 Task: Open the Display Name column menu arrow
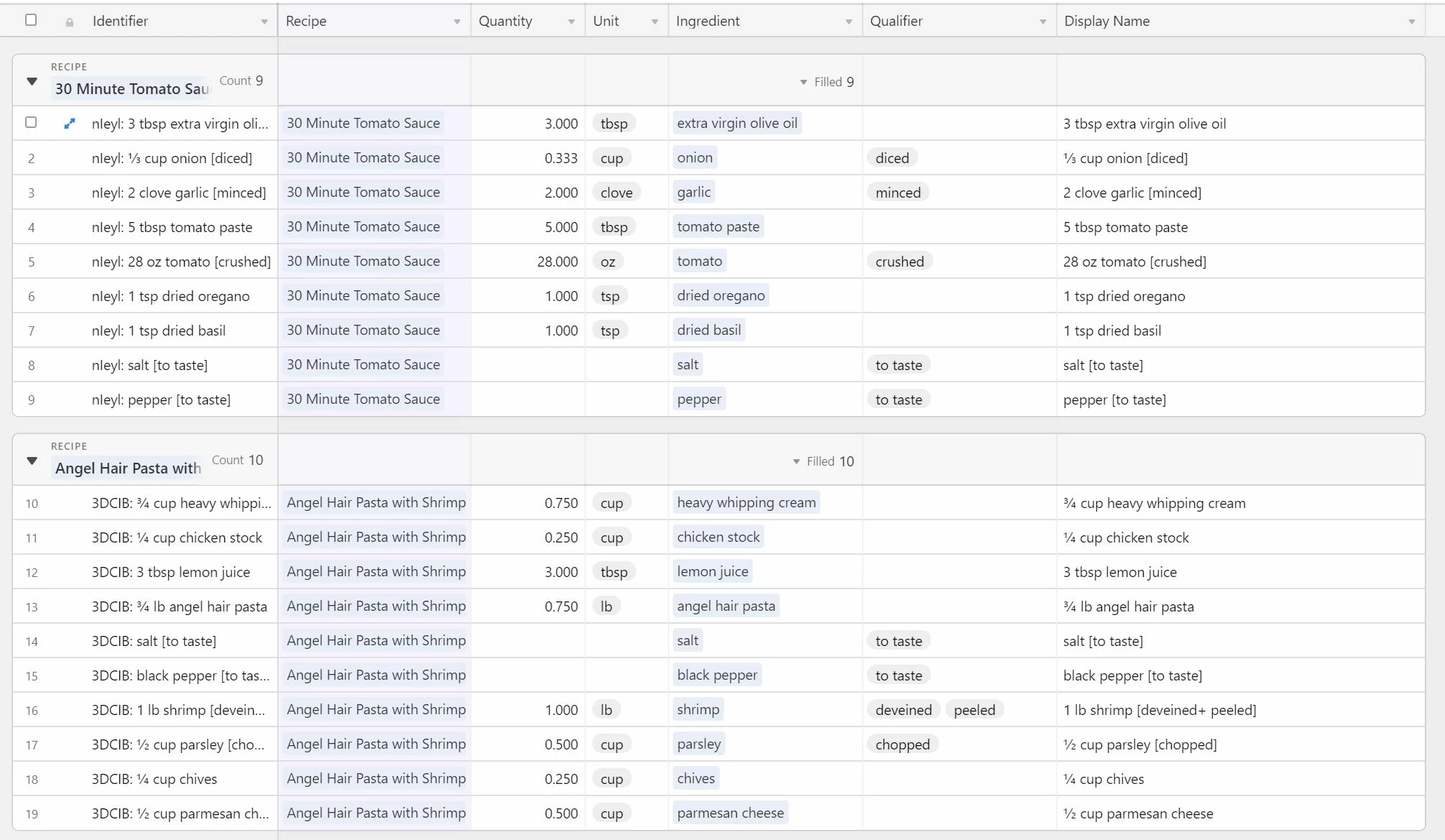click(1412, 22)
